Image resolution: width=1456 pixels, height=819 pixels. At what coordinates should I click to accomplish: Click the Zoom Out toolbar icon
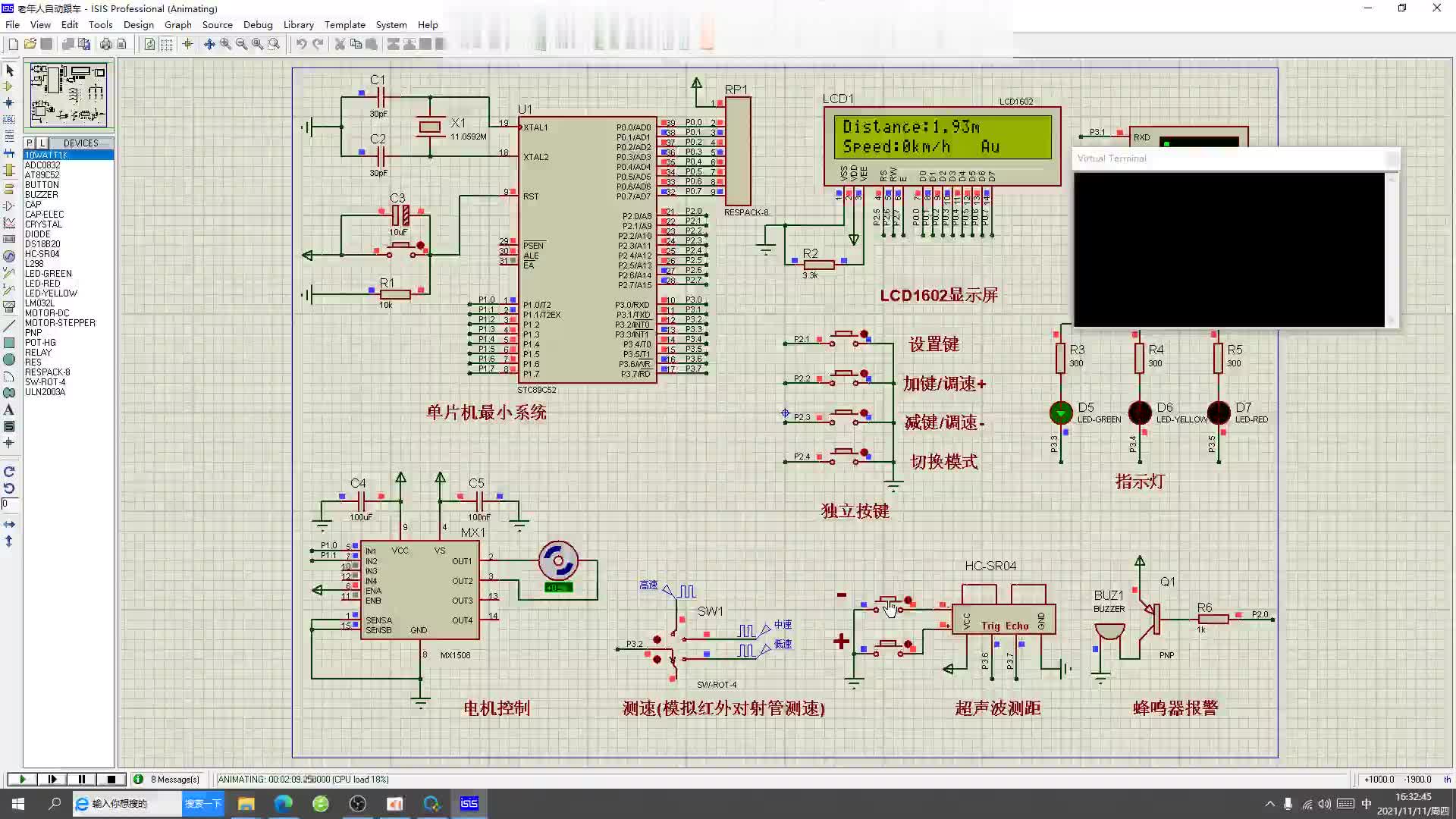pyautogui.click(x=241, y=44)
